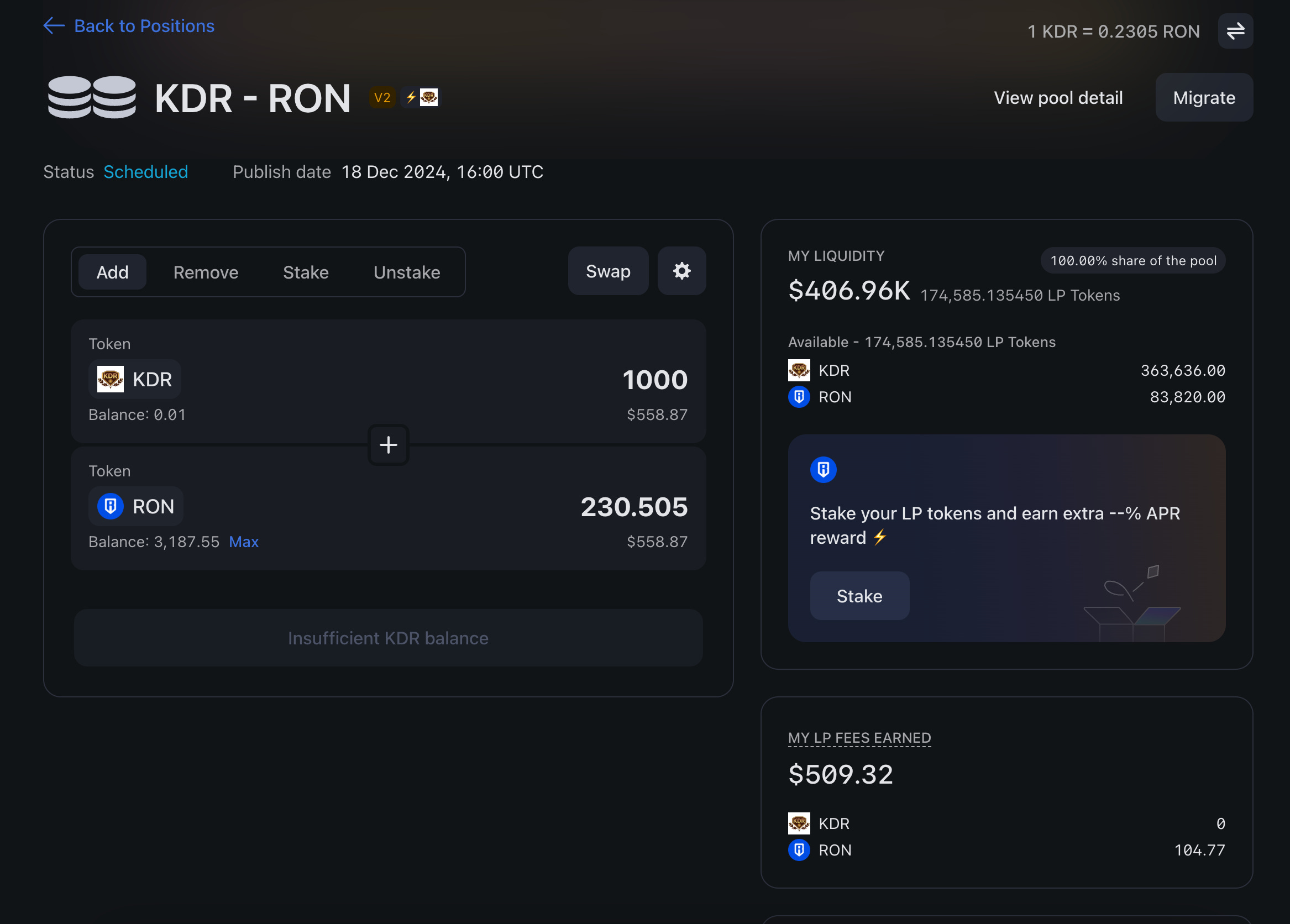Click the plus icon between the two token inputs
Image resolution: width=1290 pixels, height=924 pixels.
388,445
